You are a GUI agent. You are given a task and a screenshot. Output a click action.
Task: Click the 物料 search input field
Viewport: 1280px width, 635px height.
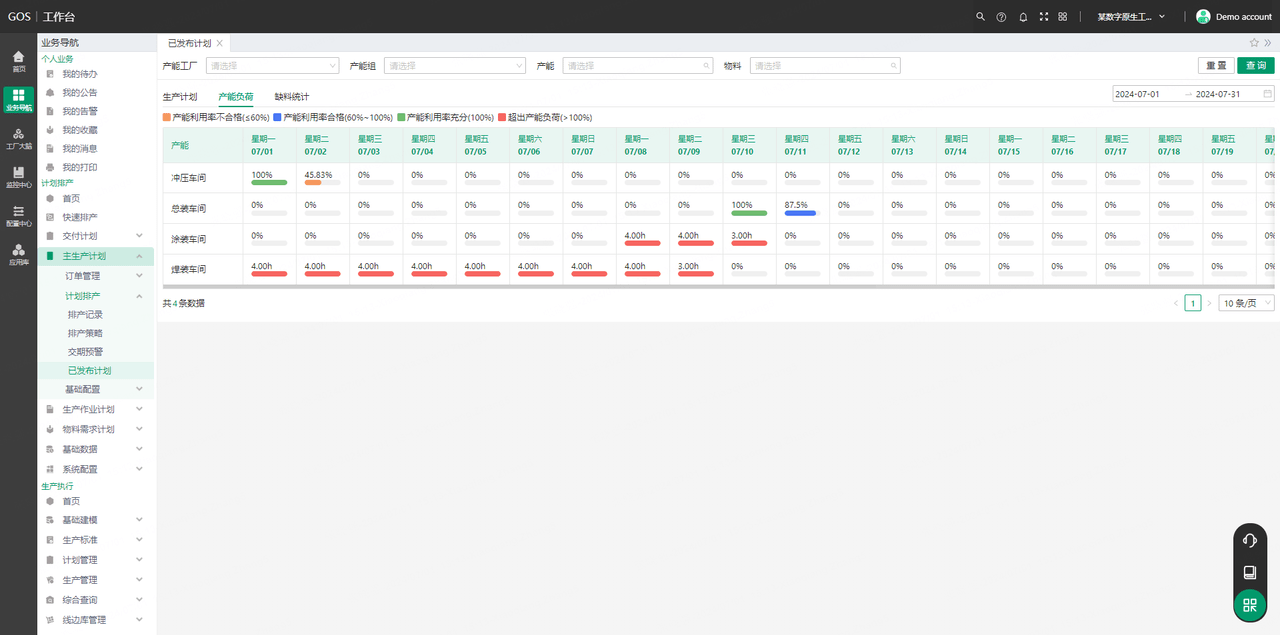[825, 66]
